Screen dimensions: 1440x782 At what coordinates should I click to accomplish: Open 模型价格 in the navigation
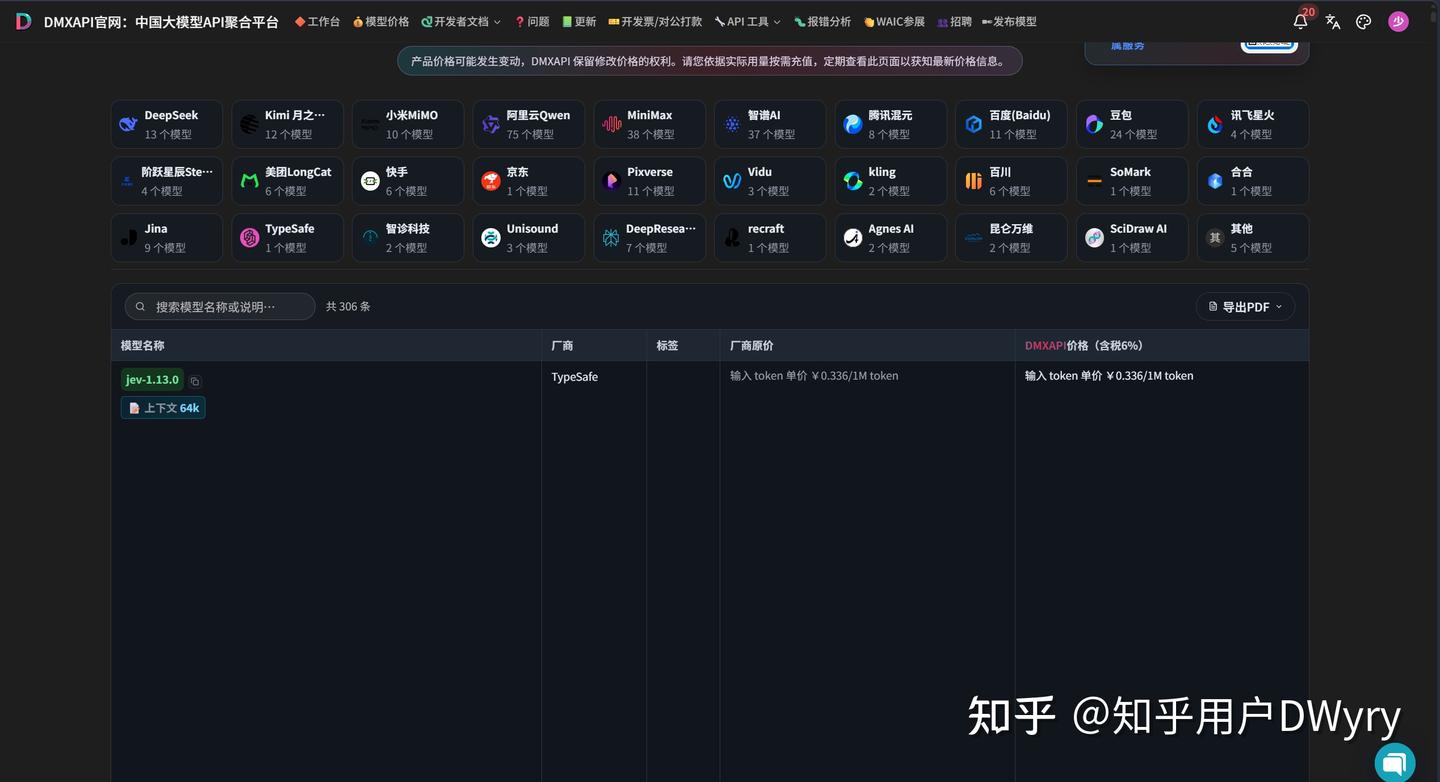coord(381,22)
